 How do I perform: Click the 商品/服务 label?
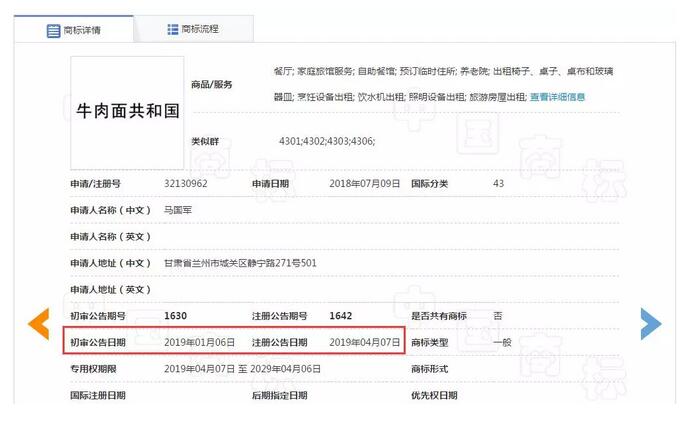[x=212, y=85]
